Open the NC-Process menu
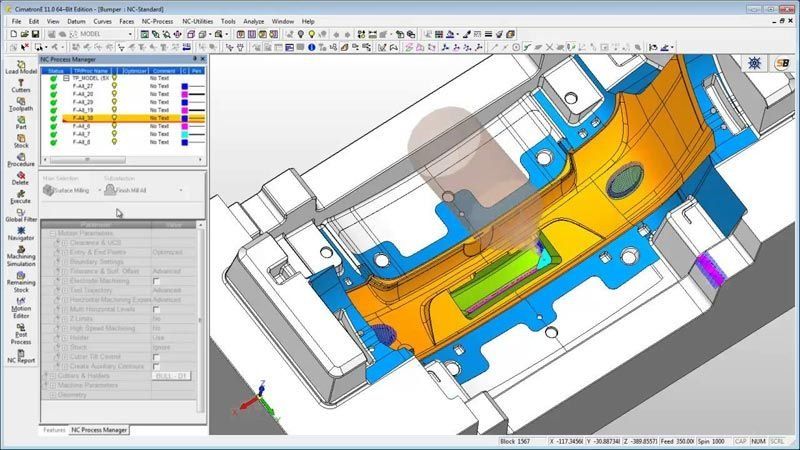 tap(158, 20)
